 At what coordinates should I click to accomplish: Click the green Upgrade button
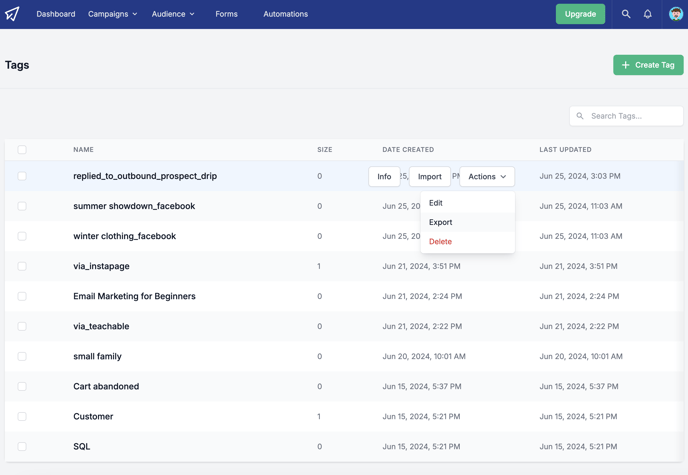click(580, 14)
